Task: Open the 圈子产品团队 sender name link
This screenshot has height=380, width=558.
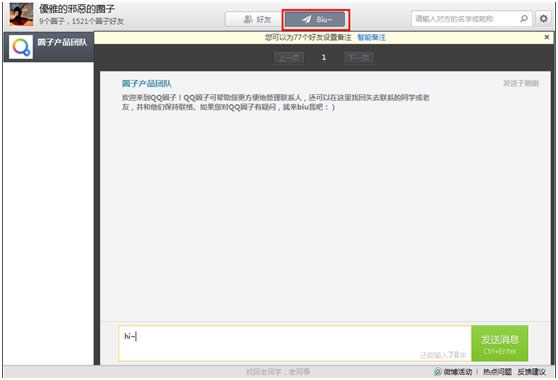Action: coord(147,84)
